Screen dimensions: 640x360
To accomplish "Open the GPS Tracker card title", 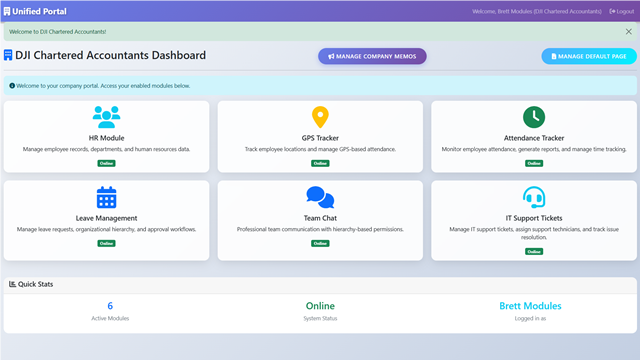I will point(320,138).
